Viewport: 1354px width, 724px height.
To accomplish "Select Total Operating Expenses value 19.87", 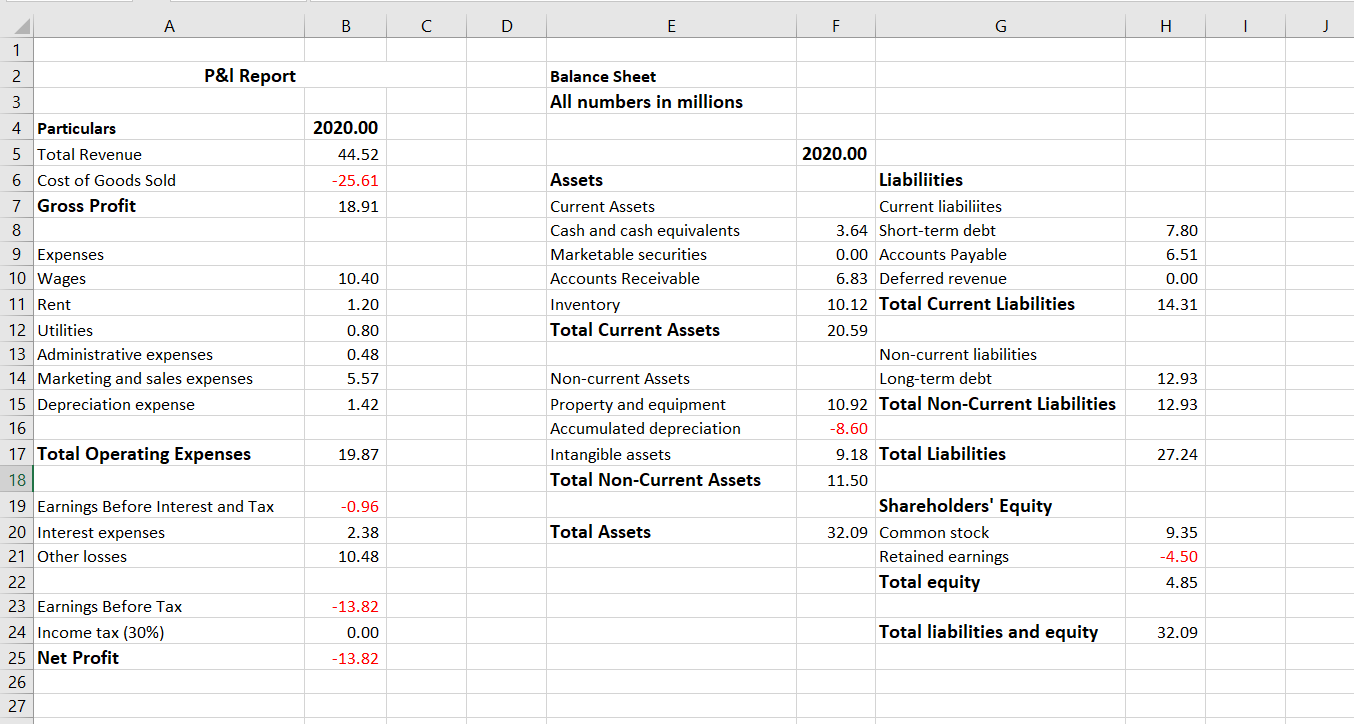I will [345, 454].
